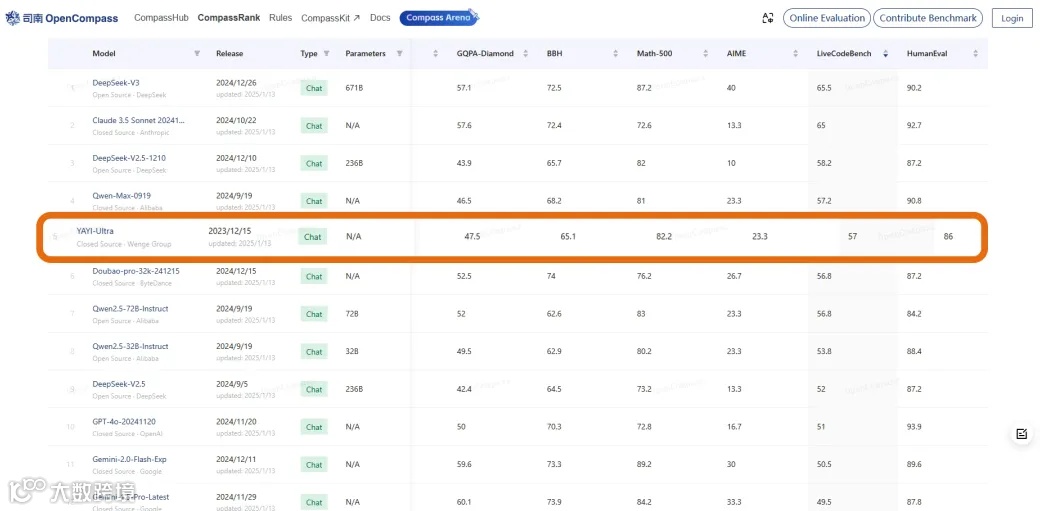Sort by LiveCodeBench score

pyautogui.click(x=885, y=54)
